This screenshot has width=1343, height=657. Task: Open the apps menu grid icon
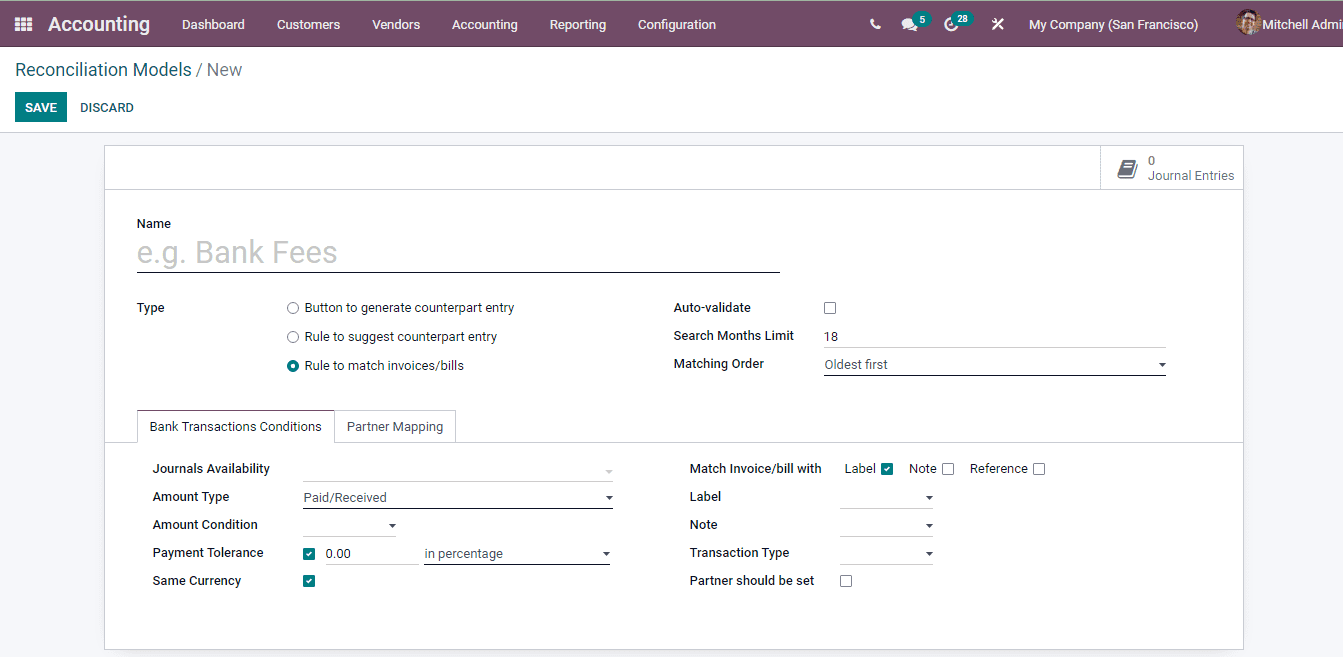pyautogui.click(x=22, y=23)
